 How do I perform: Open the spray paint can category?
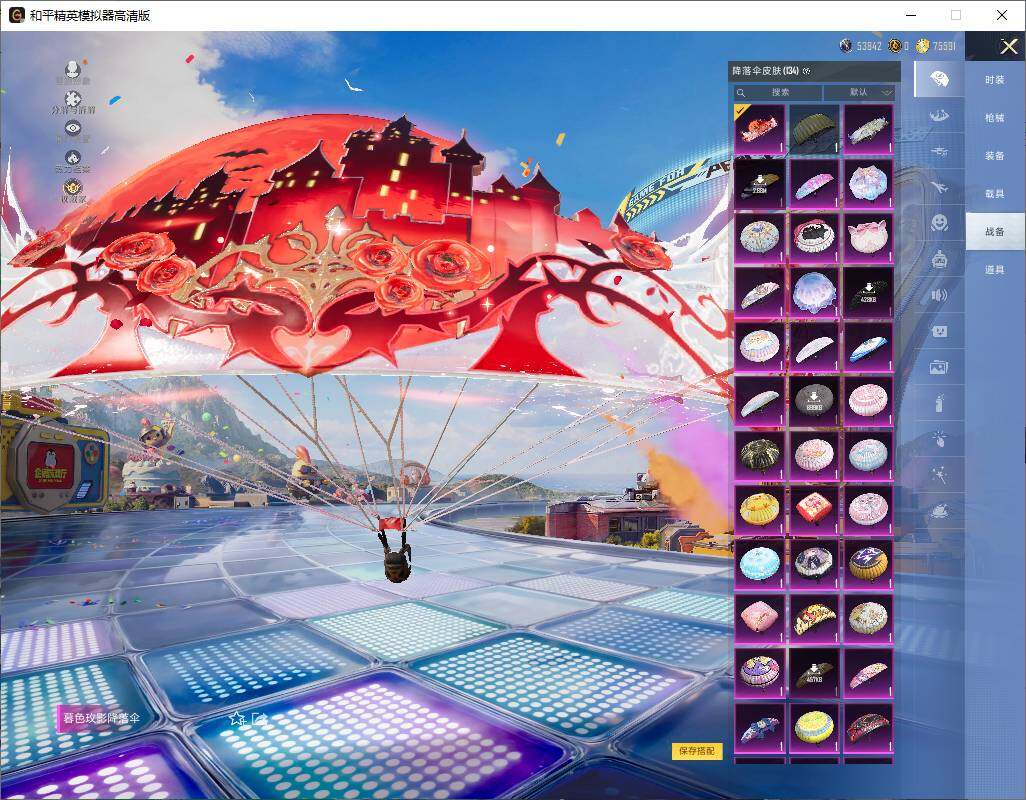pyautogui.click(x=939, y=402)
